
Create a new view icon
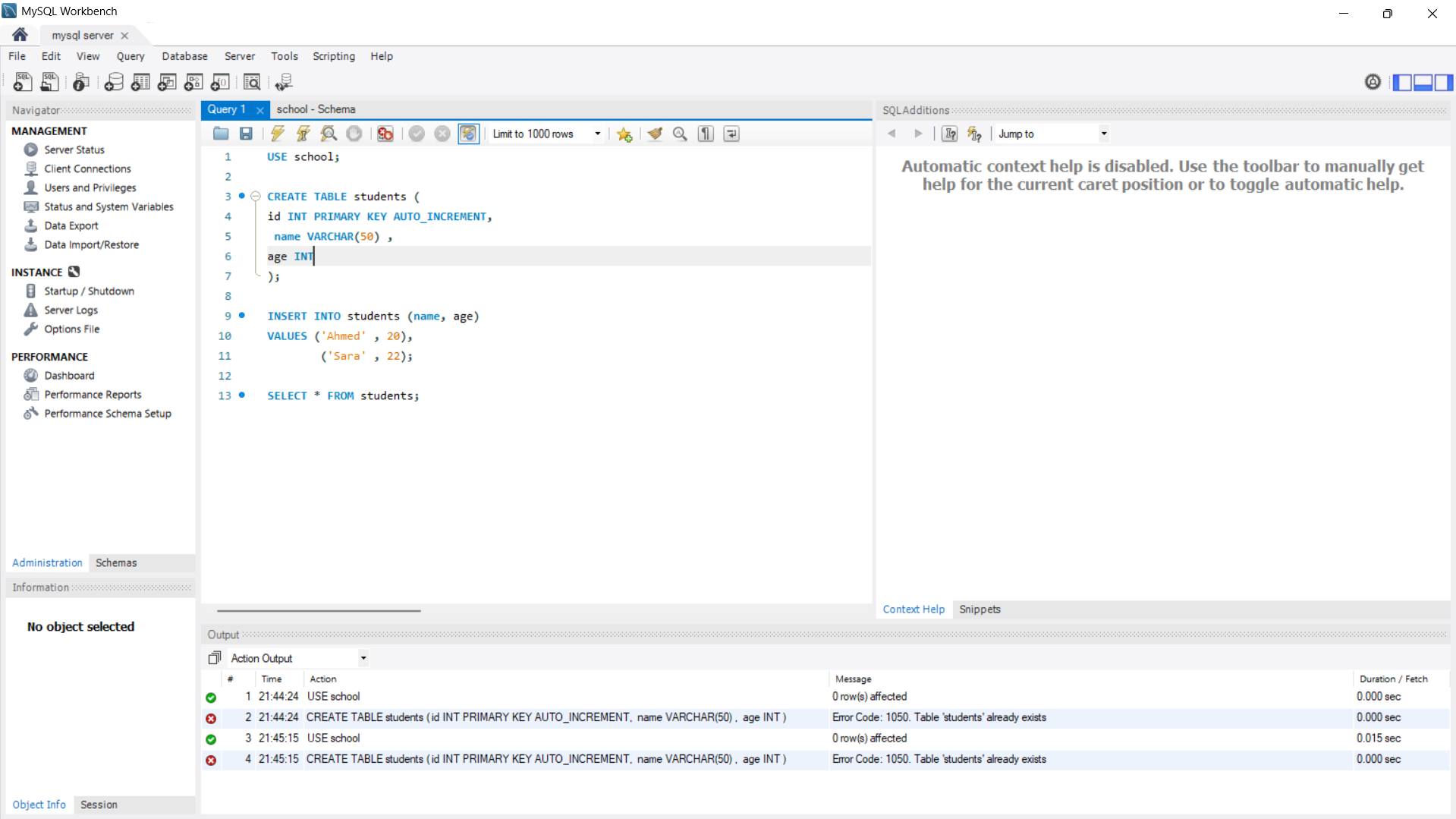167,82
